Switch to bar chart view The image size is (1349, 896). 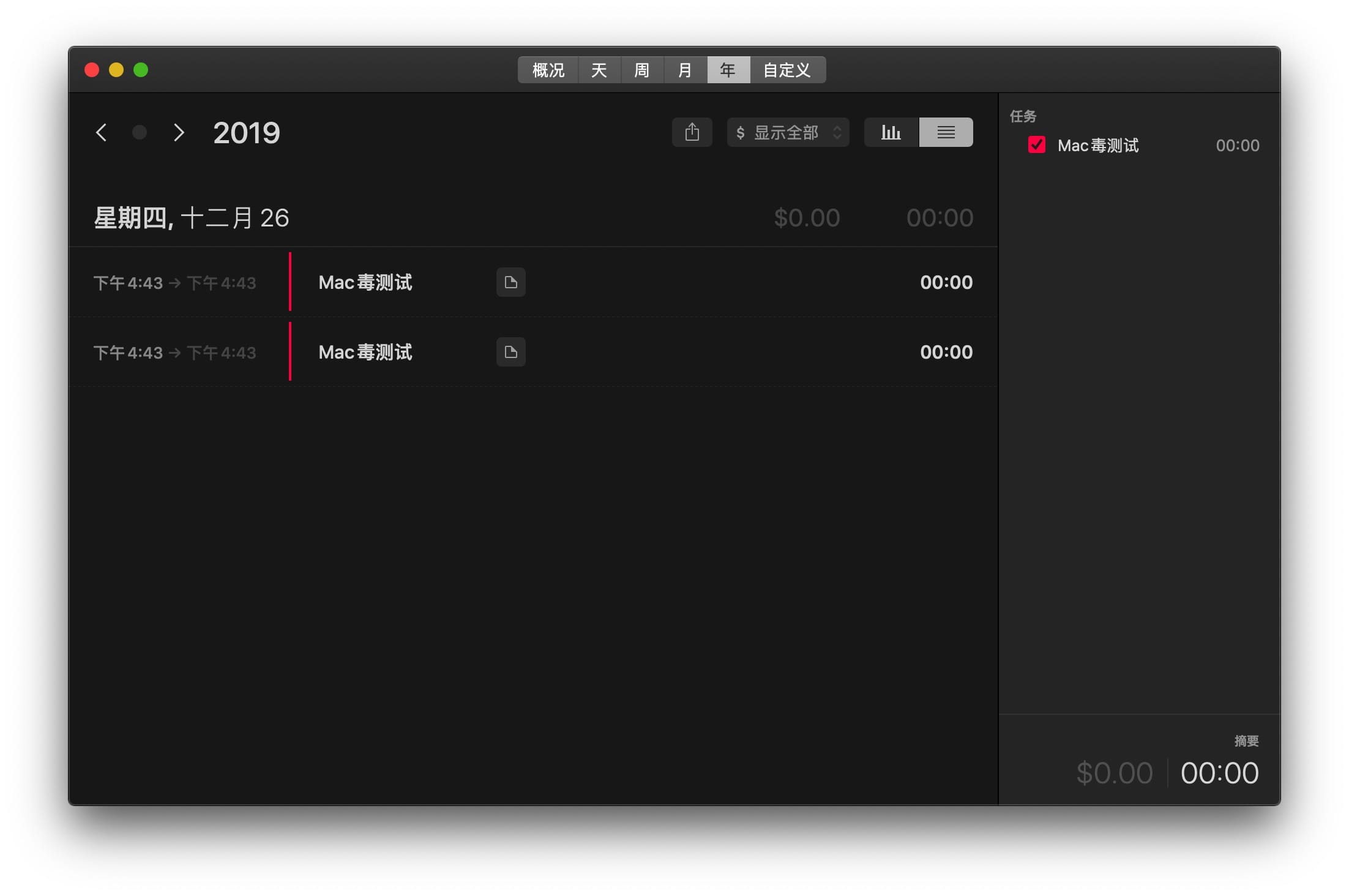click(891, 132)
